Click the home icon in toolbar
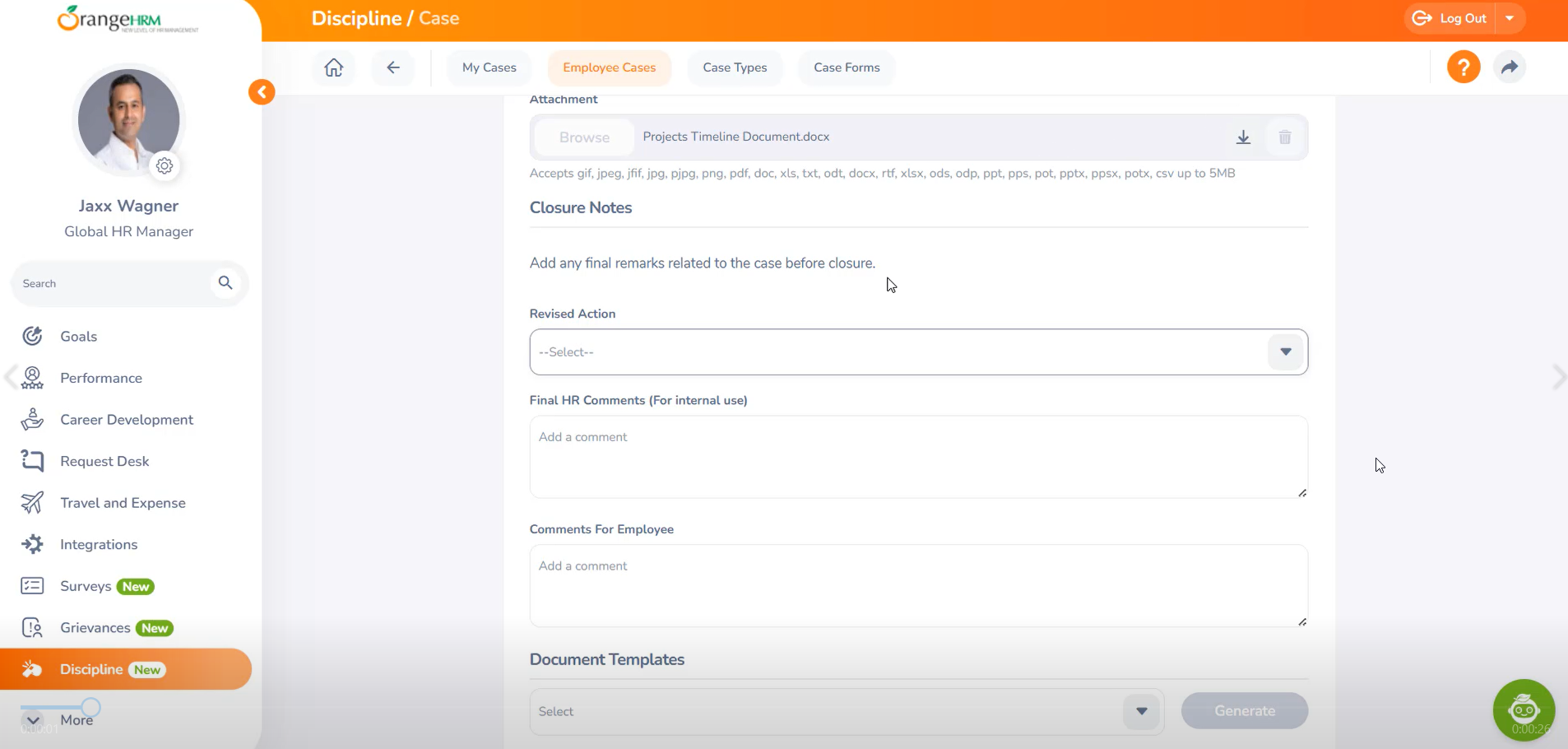 333,67
